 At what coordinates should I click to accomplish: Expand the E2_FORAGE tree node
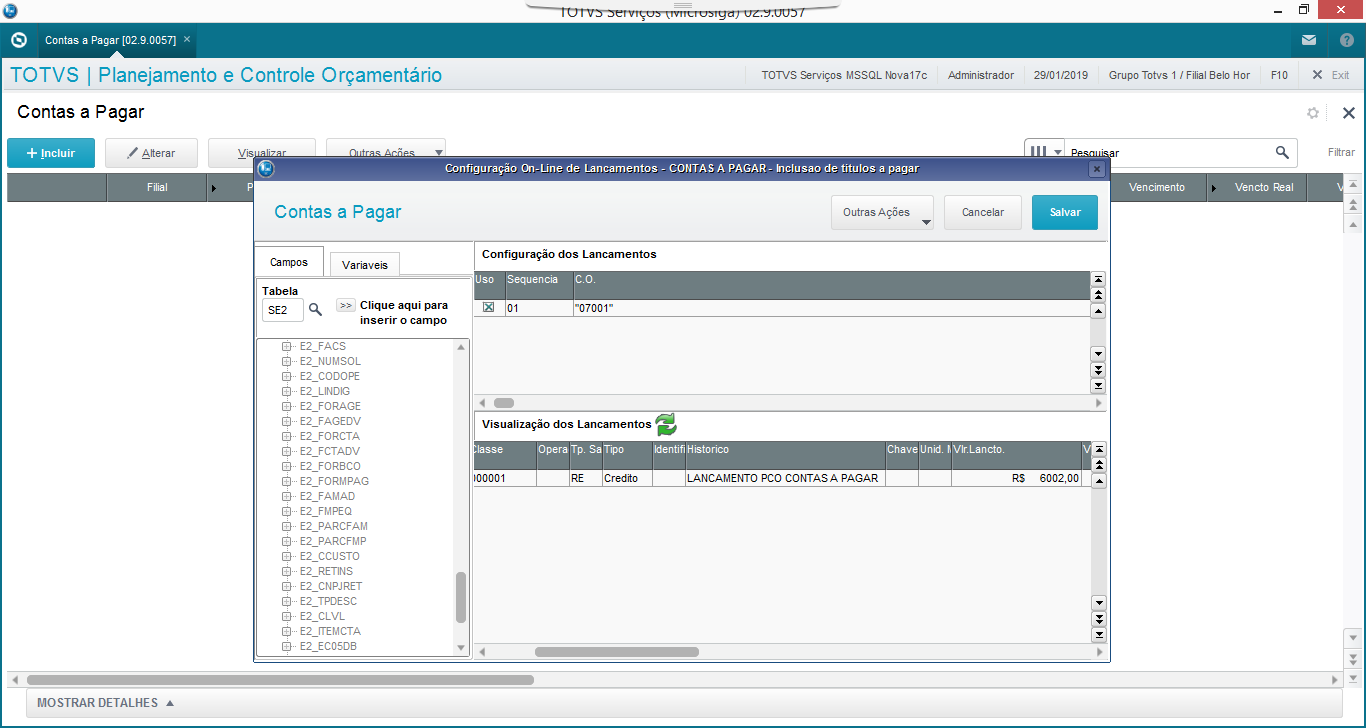pyautogui.click(x=286, y=407)
